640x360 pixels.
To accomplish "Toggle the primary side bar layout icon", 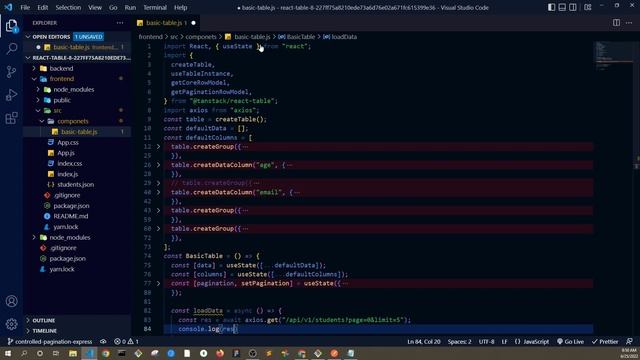I will (551, 7).
